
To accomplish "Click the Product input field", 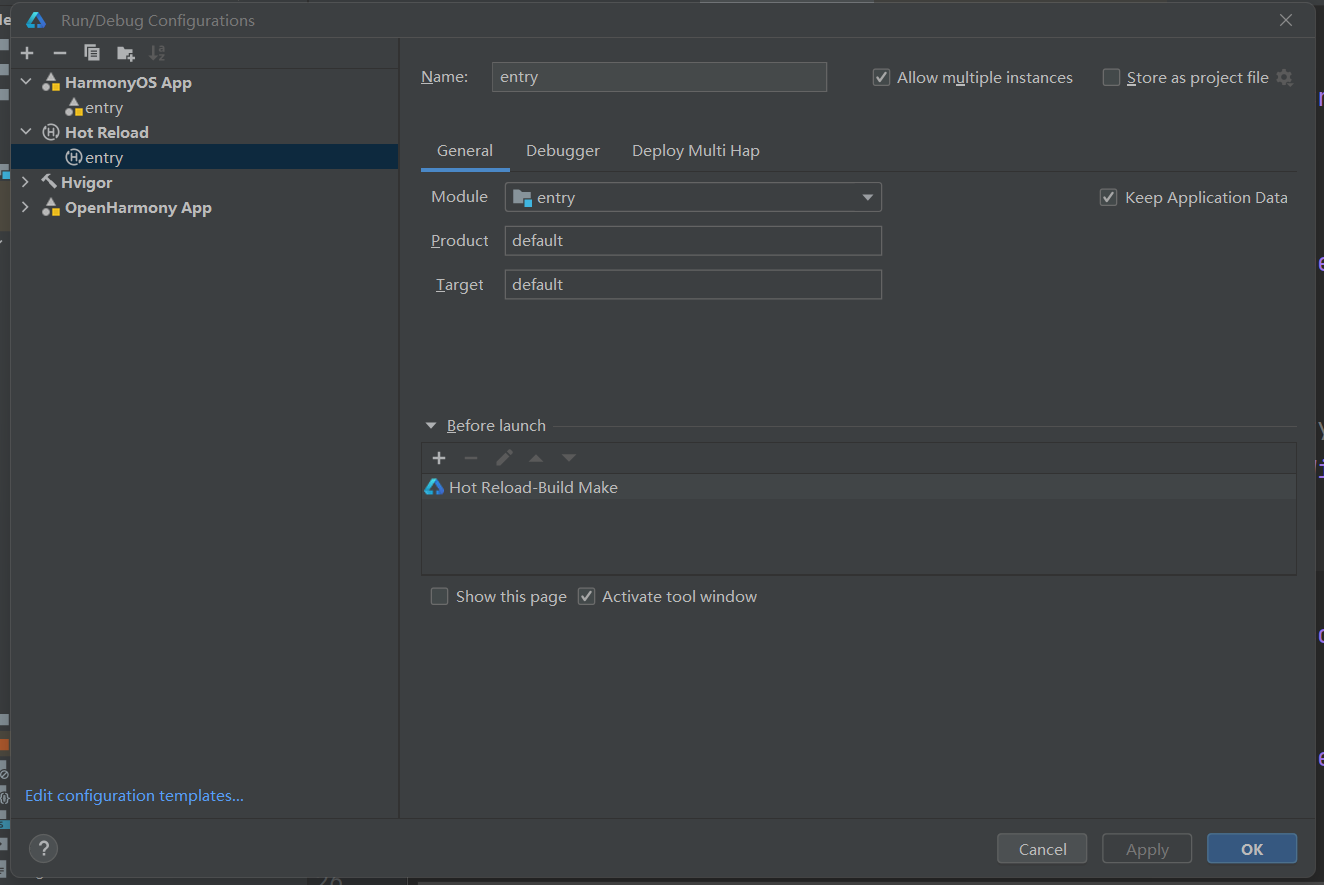I will pyautogui.click(x=693, y=241).
